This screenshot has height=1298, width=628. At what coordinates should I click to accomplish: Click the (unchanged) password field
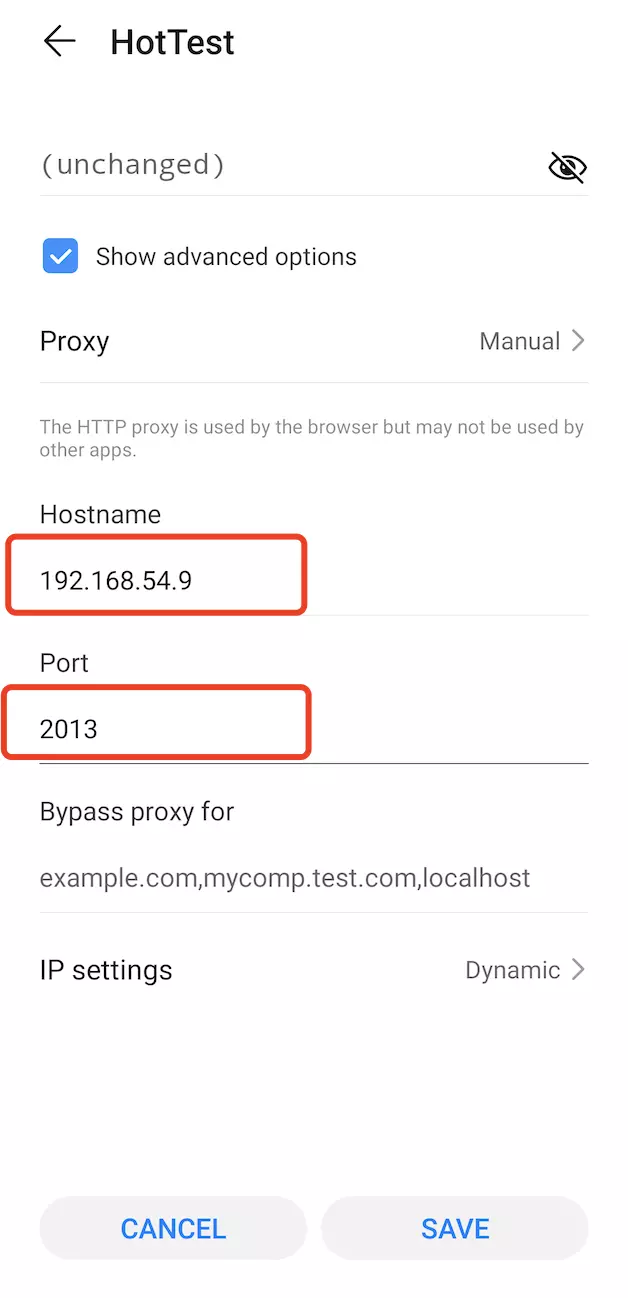click(288, 164)
